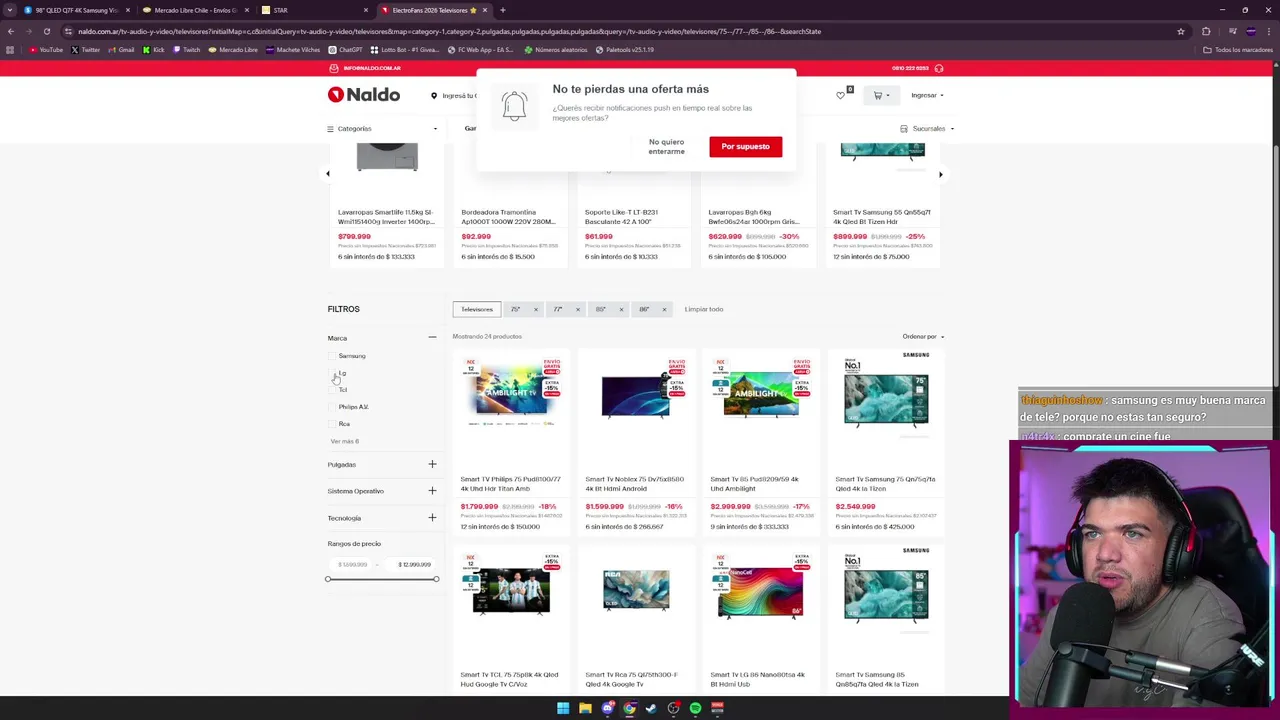This screenshot has width=1280, height=720.
Task: Open Smart TV Philips 75 Pud8100/77 product
Action: (x=511, y=483)
